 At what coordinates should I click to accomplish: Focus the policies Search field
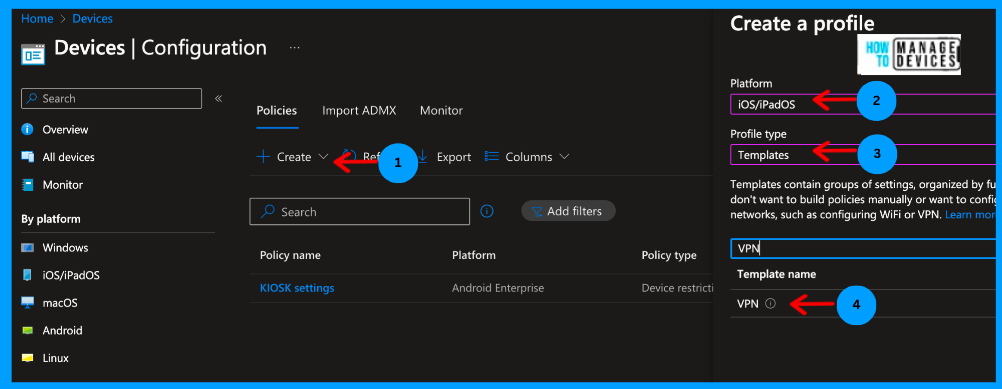tap(360, 211)
